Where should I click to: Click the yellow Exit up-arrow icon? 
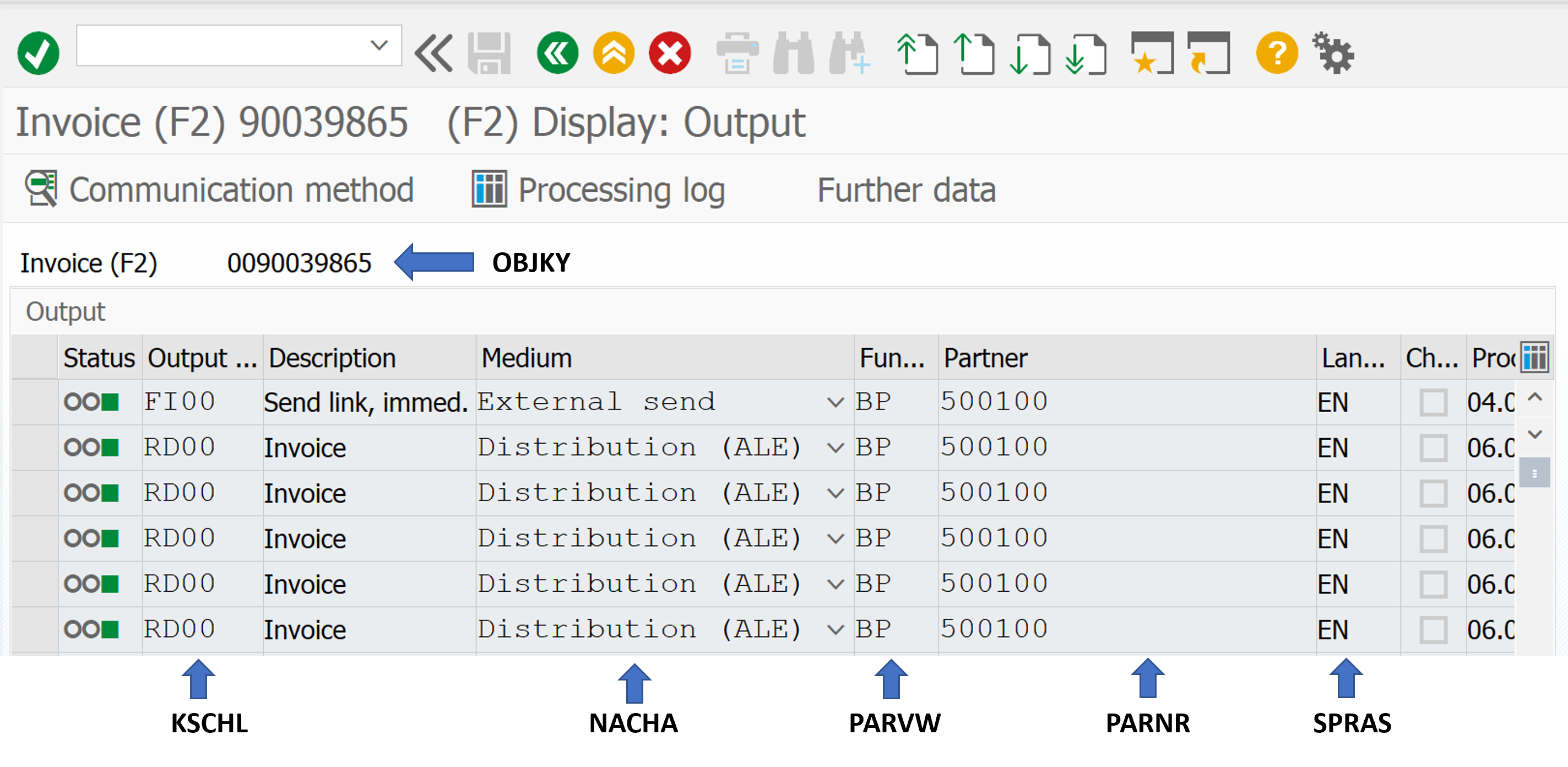tap(614, 53)
